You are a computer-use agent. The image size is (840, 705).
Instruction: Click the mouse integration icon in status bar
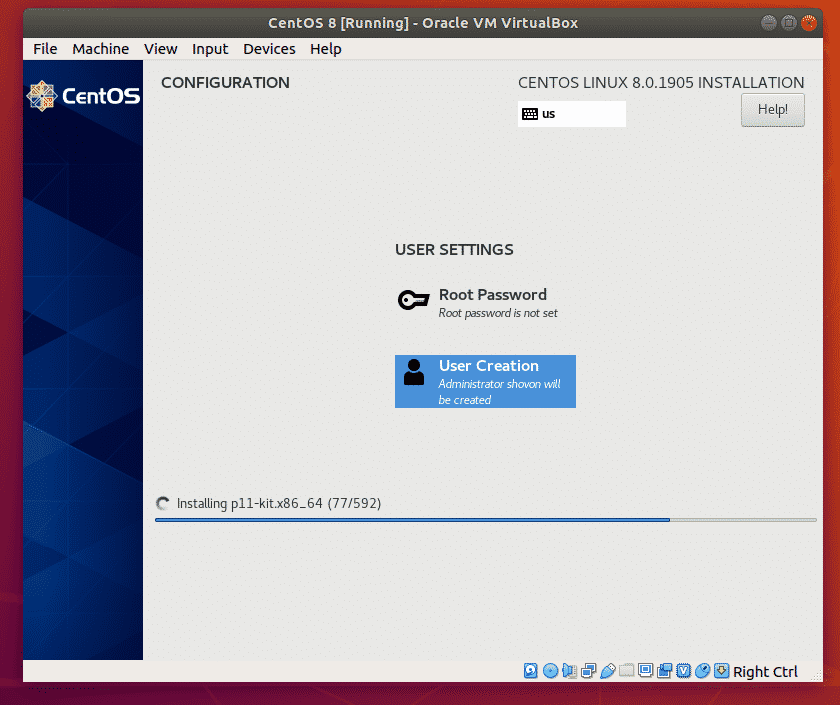click(702, 671)
